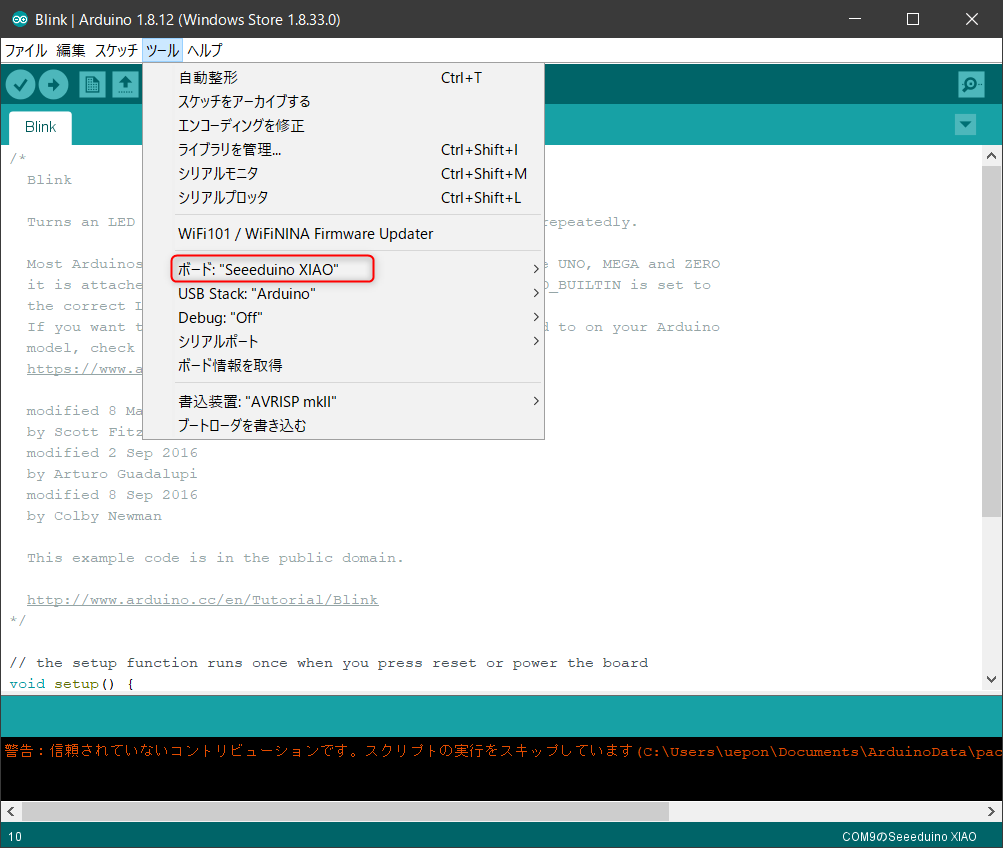Click the editor vertical scrollbar thumb

991,341
